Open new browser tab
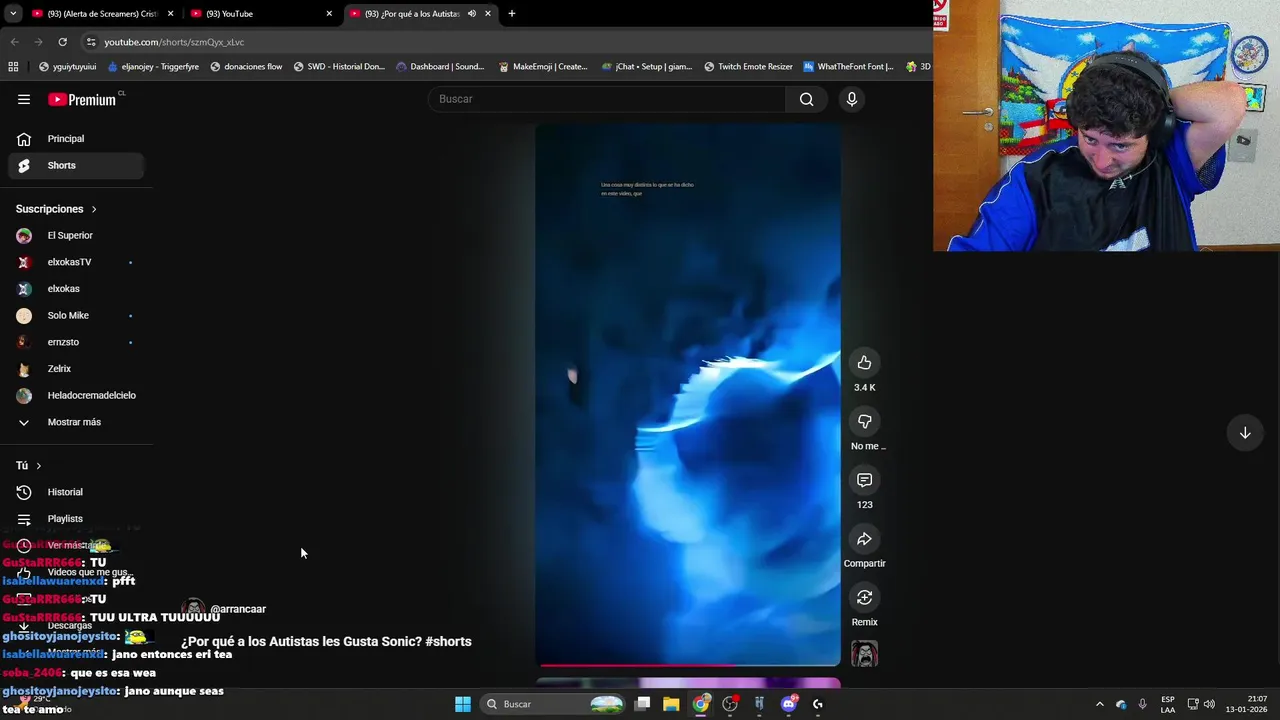1280x720 pixels. coord(512,14)
